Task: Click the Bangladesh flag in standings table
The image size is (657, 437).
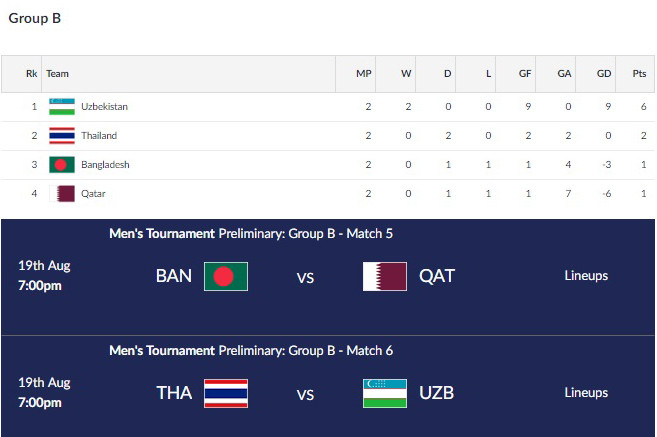Action: pyautogui.click(x=62, y=164)
